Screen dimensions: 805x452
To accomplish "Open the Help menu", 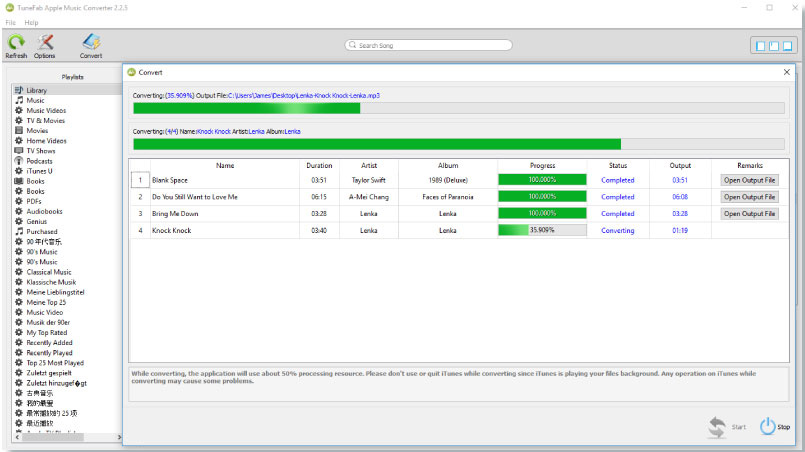I will click(x=31, y=23).
